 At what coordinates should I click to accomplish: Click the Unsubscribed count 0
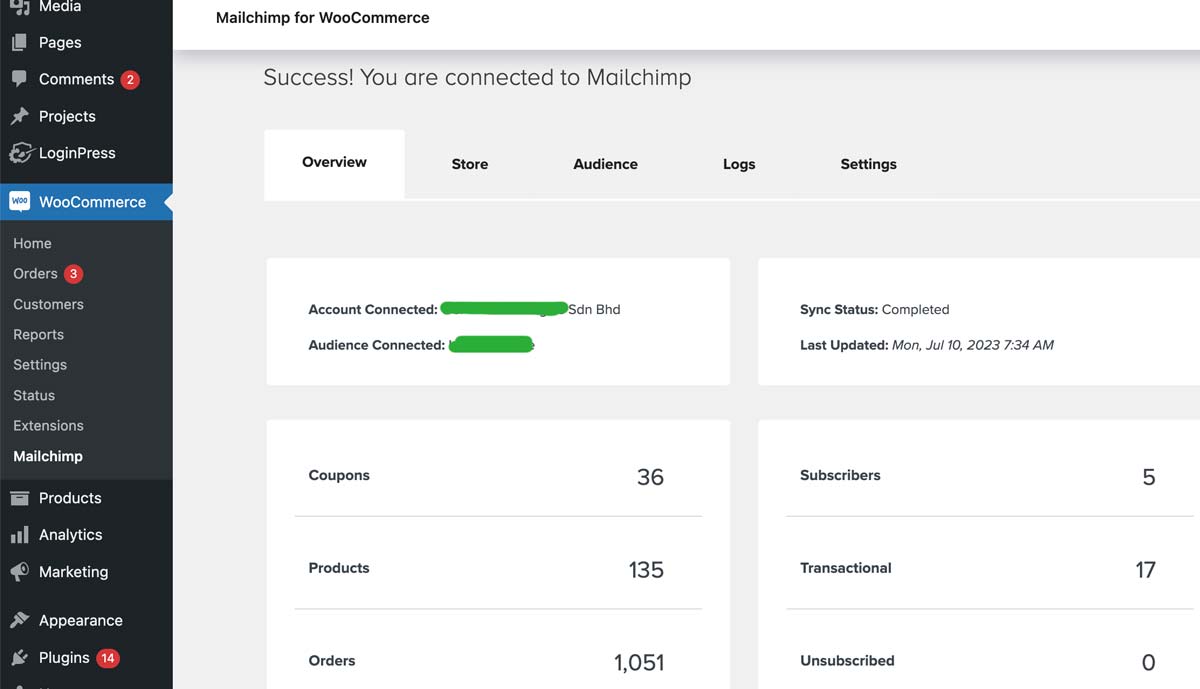[x=1149, y=662]
